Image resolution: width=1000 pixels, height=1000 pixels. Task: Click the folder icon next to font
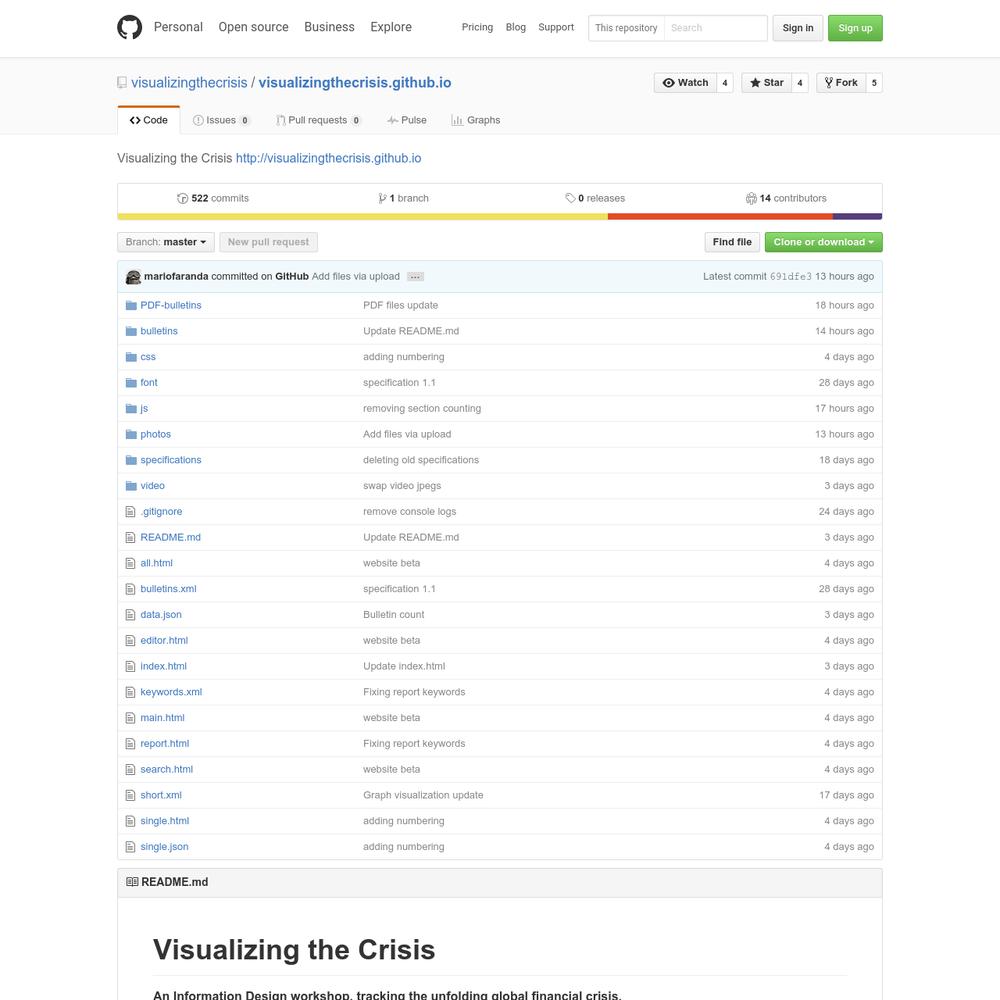tap(131, 383)
